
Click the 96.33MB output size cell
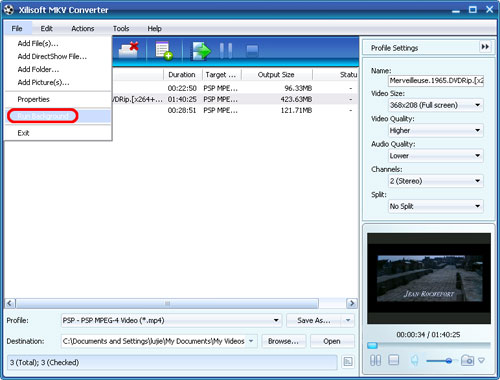tap(298, 88)
